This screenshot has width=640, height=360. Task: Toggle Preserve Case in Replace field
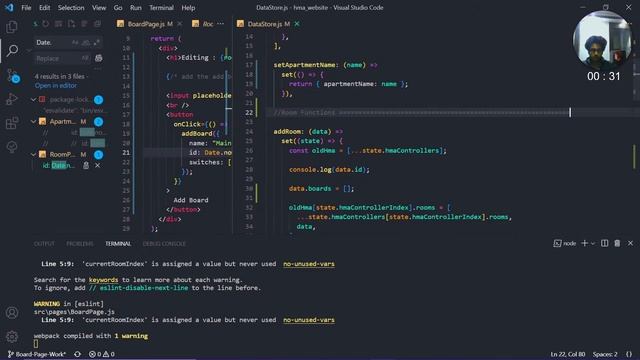84,58
